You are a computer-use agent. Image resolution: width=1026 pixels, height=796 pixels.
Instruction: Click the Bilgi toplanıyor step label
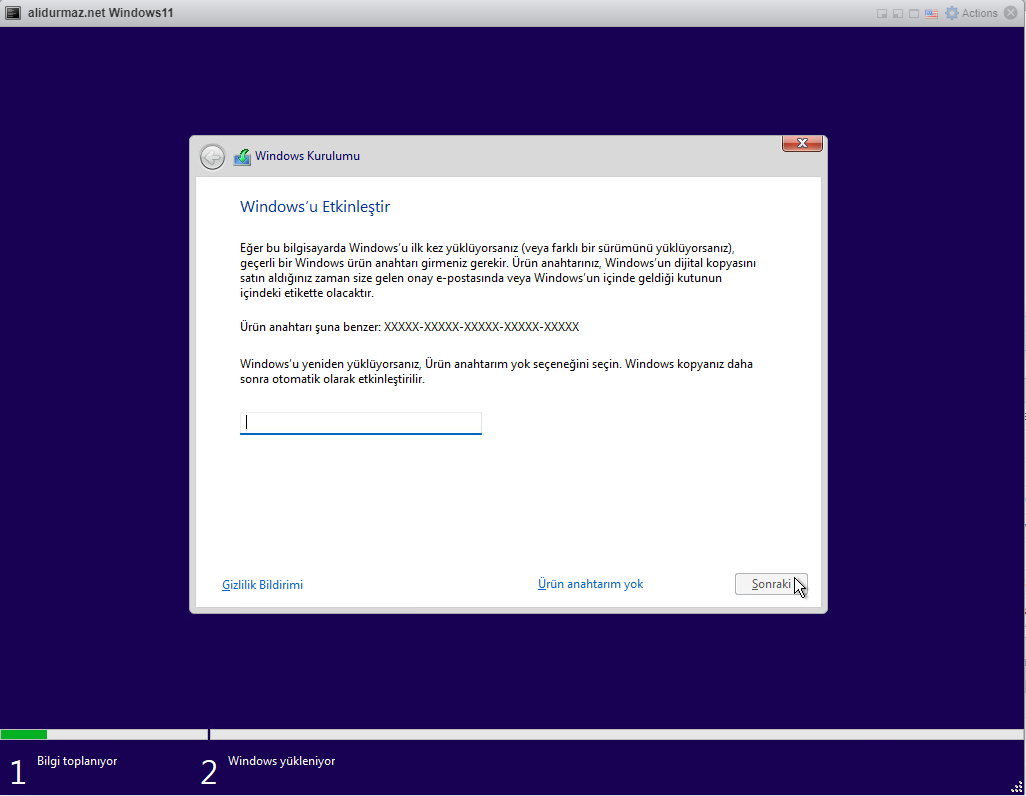[77, 761]
